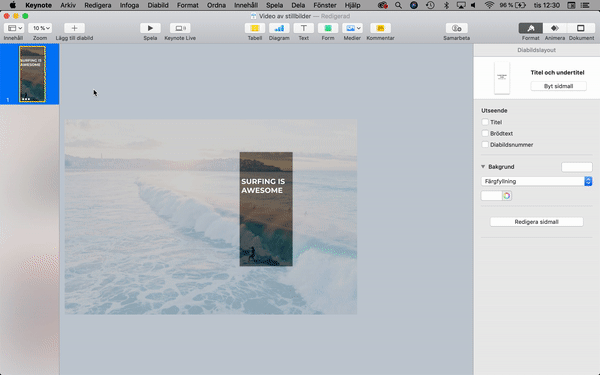Collapse the Bakgrund section triangle
This screenshot has width=600, height=375.
pos(483,166)
